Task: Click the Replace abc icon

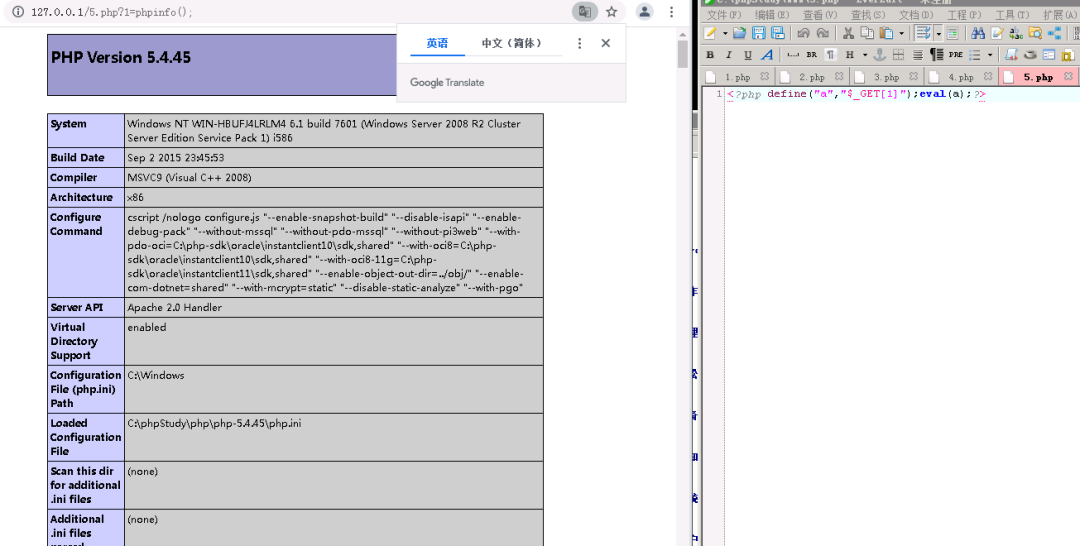Action: 1016,33
